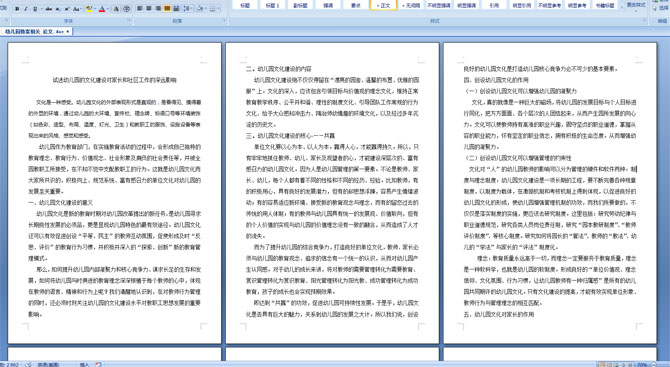
Task: Toggle subscript formatting
Action: click(x=58, y=9)
